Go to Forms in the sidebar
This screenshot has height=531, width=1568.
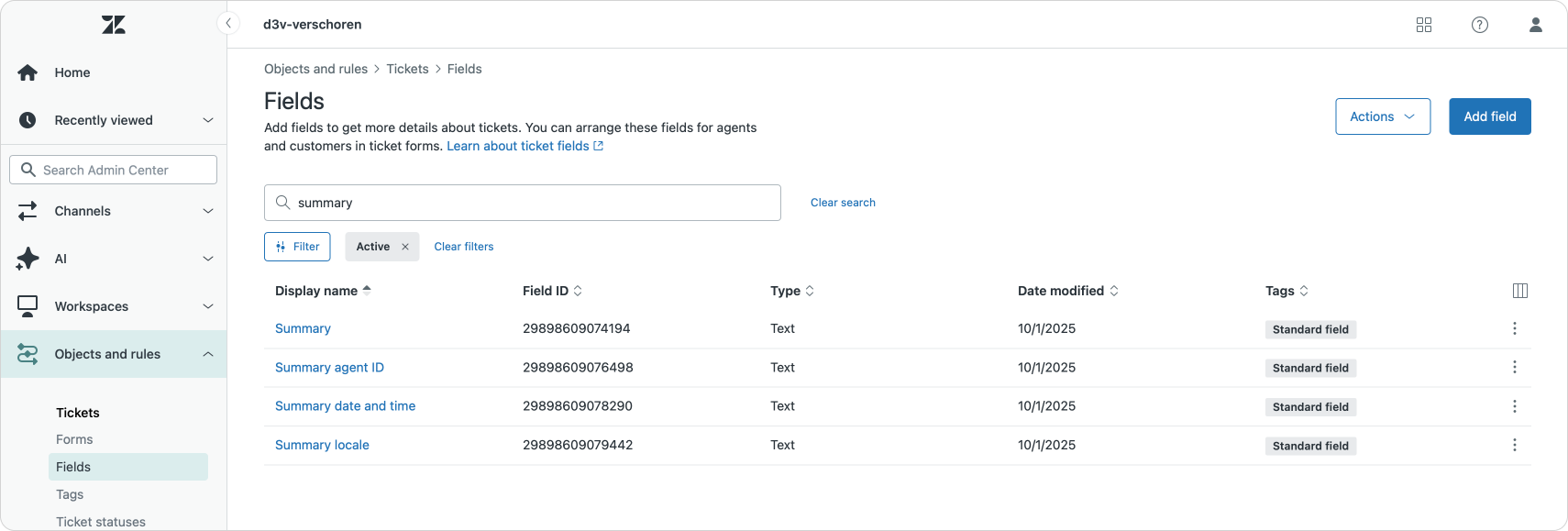pos(74,439)
